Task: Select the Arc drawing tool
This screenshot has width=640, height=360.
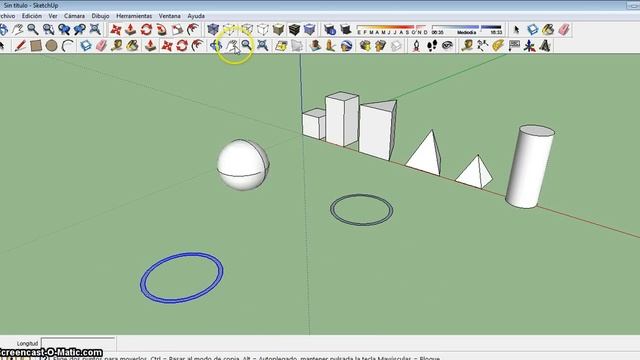Action: [67, 46]
